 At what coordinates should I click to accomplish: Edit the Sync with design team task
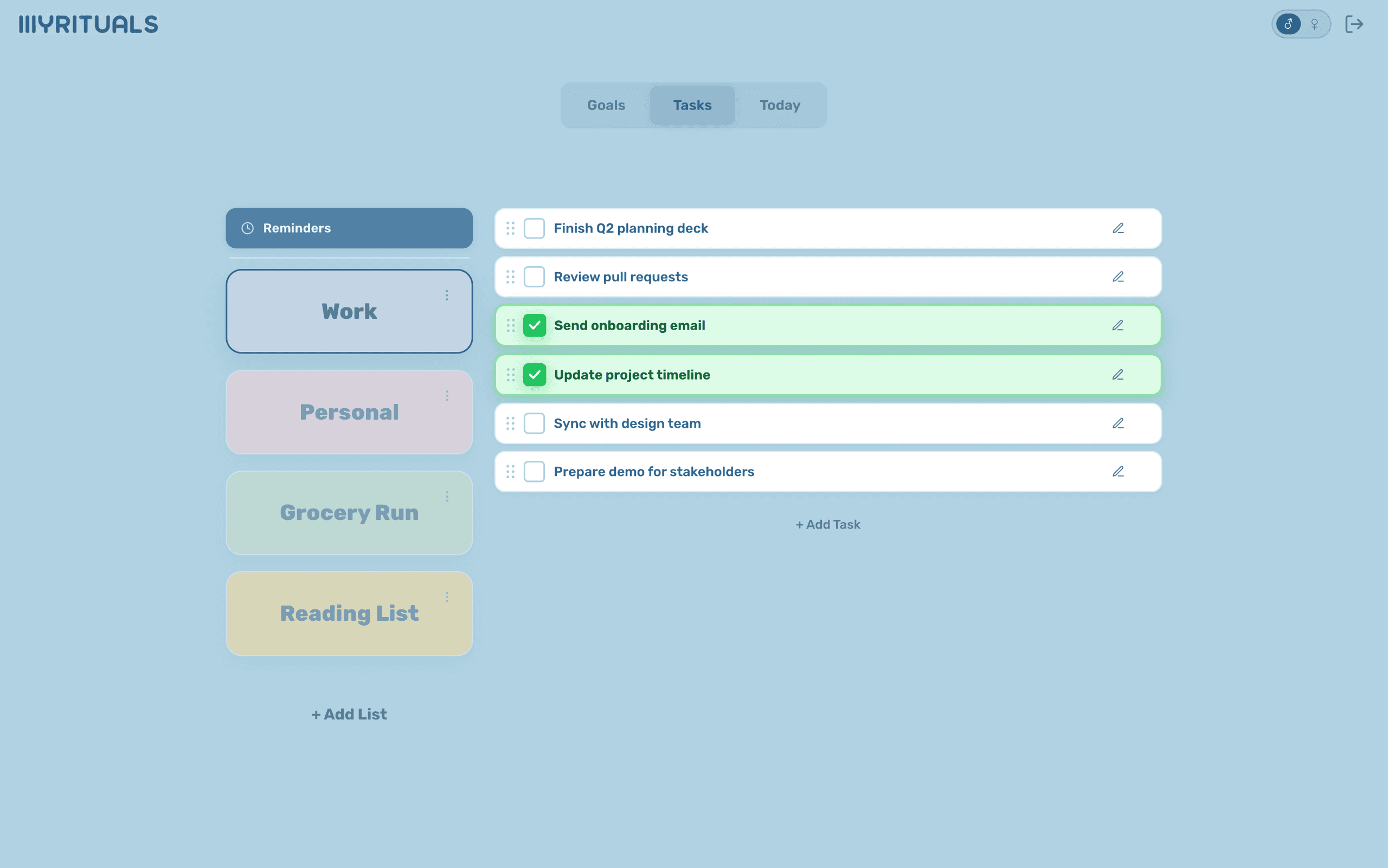[x=1119, y=423]
